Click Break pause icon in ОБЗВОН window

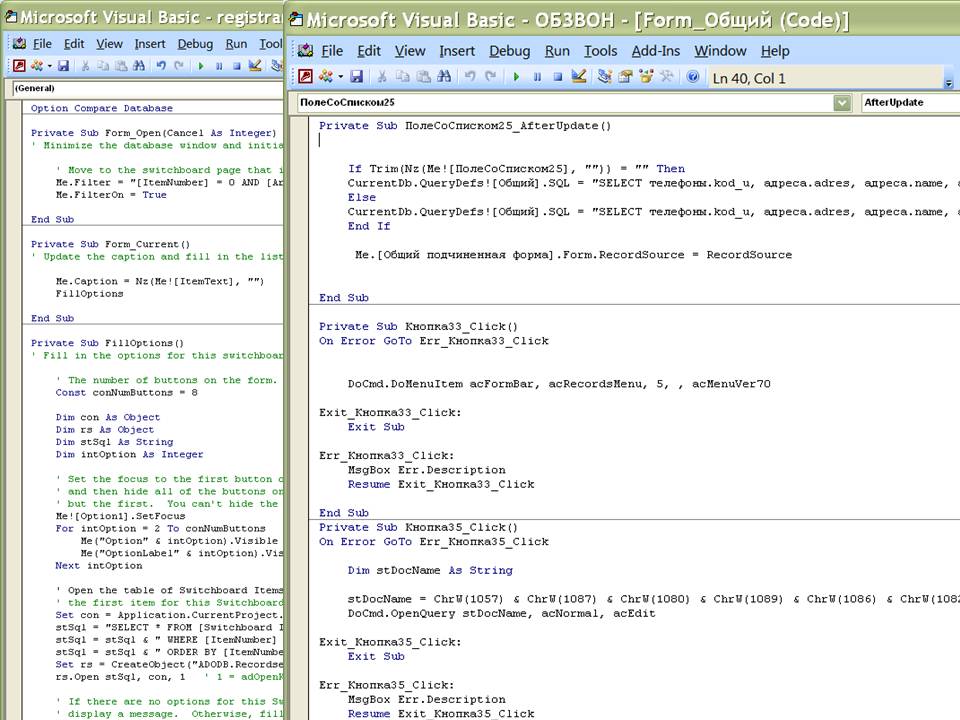coord(537,77)
